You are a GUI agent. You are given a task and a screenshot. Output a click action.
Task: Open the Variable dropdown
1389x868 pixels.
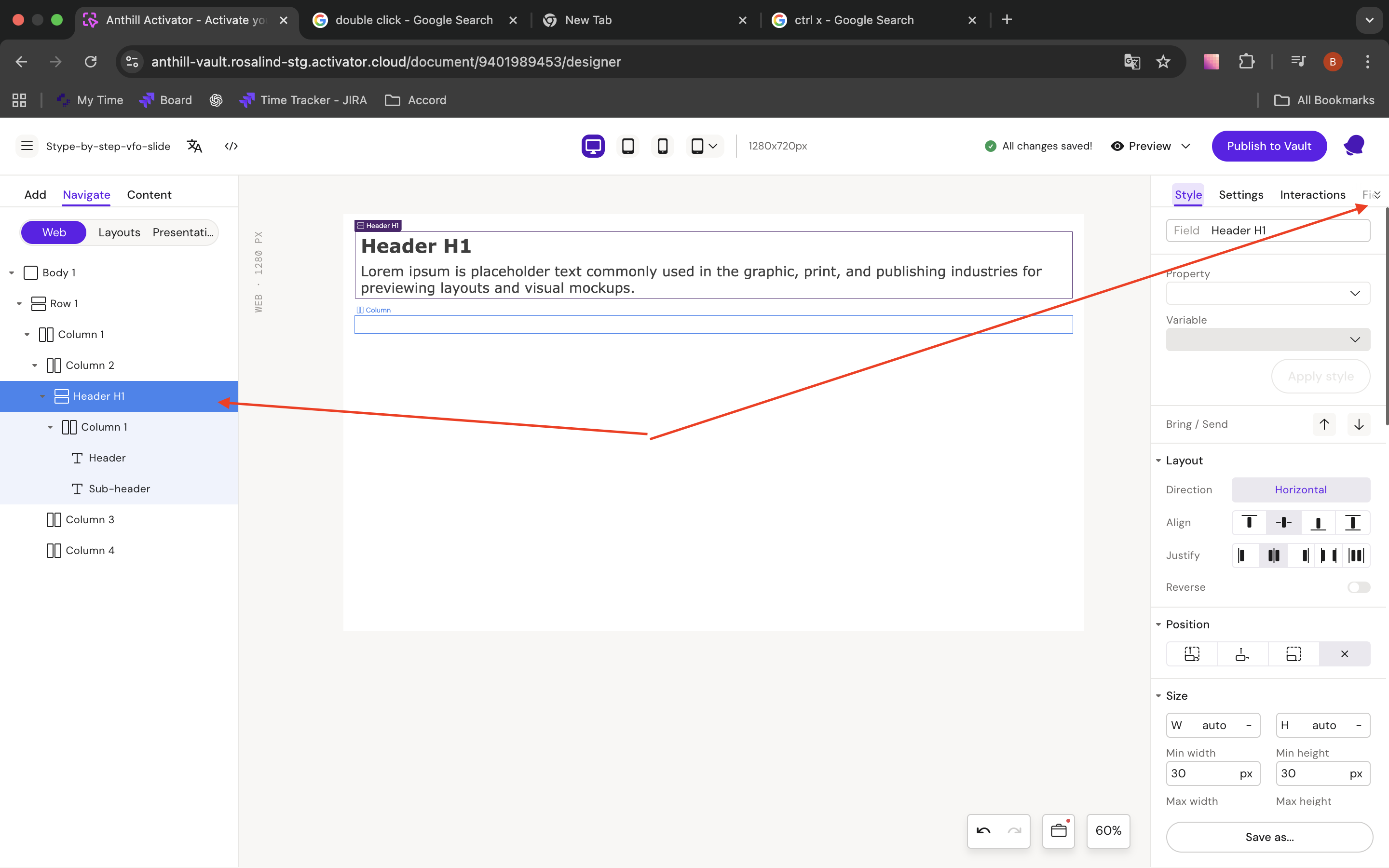coord(1268,339)
